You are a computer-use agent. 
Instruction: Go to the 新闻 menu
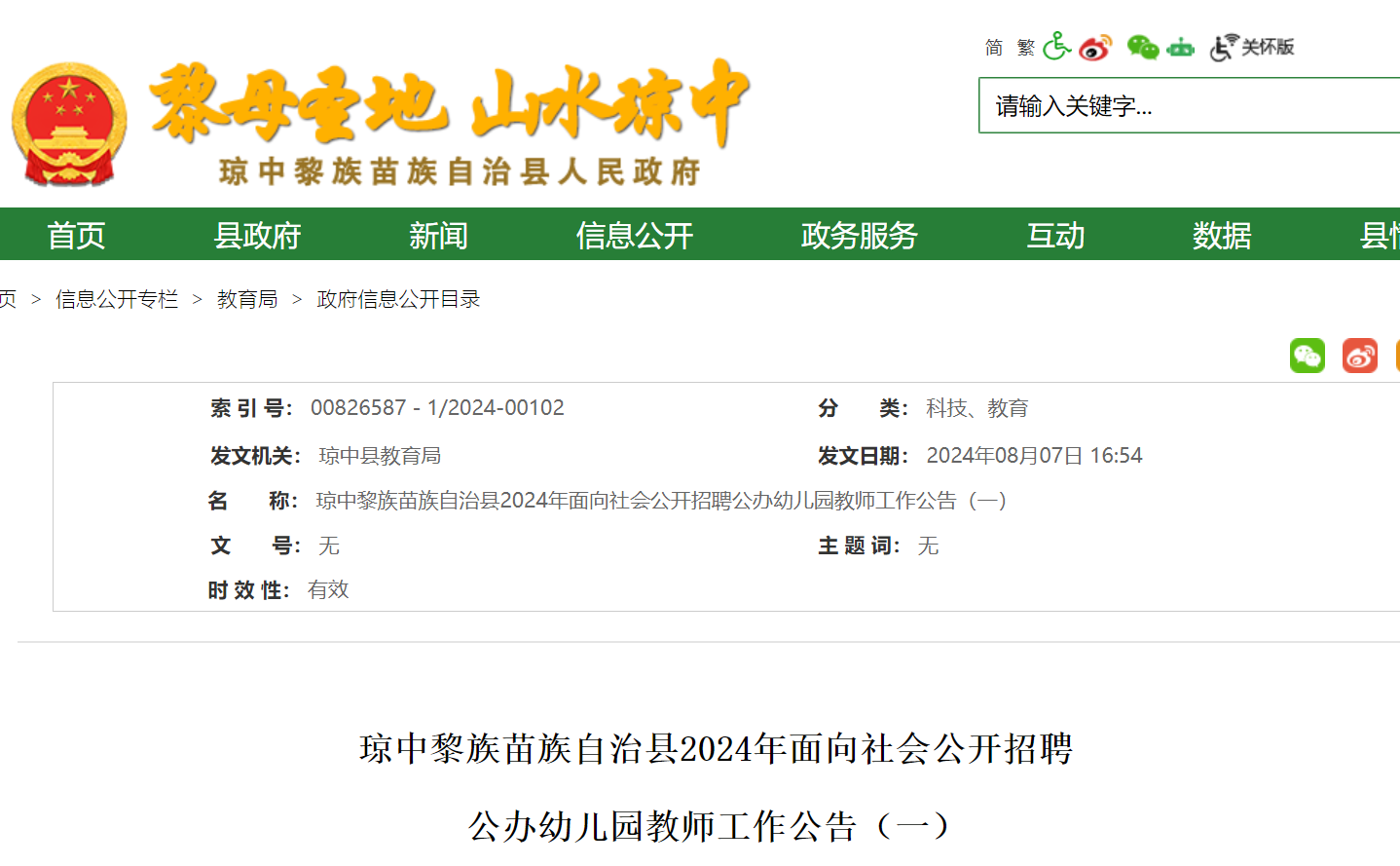click(x=438, y=235)
